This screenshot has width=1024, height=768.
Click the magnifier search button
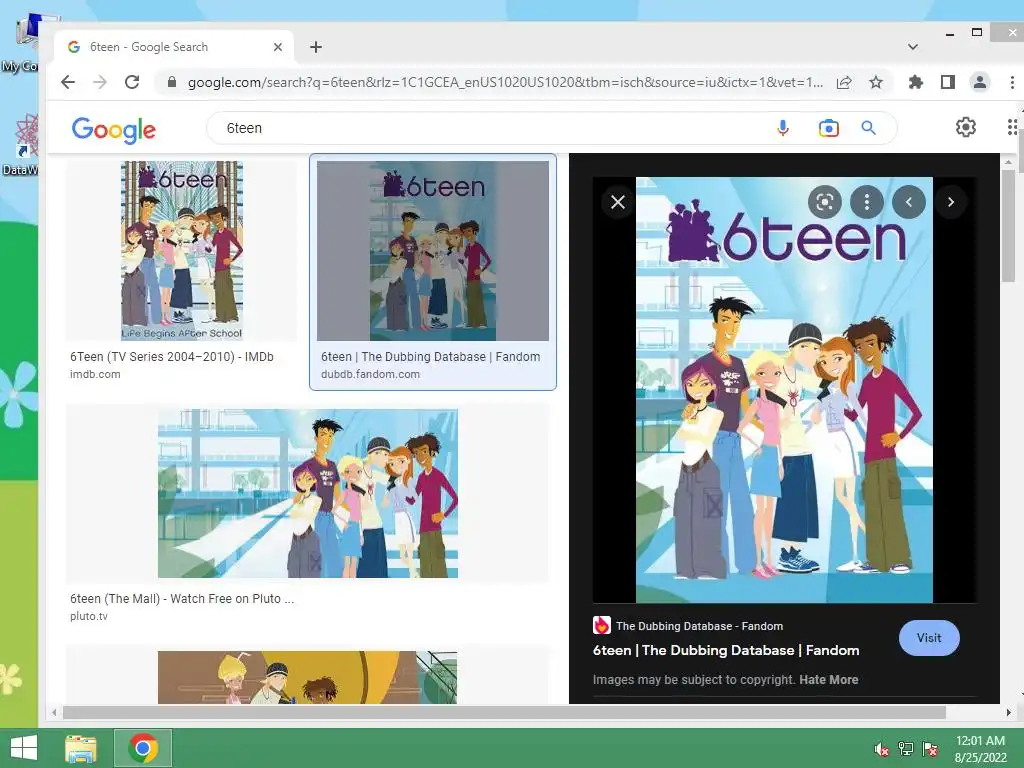coord(868,128)
